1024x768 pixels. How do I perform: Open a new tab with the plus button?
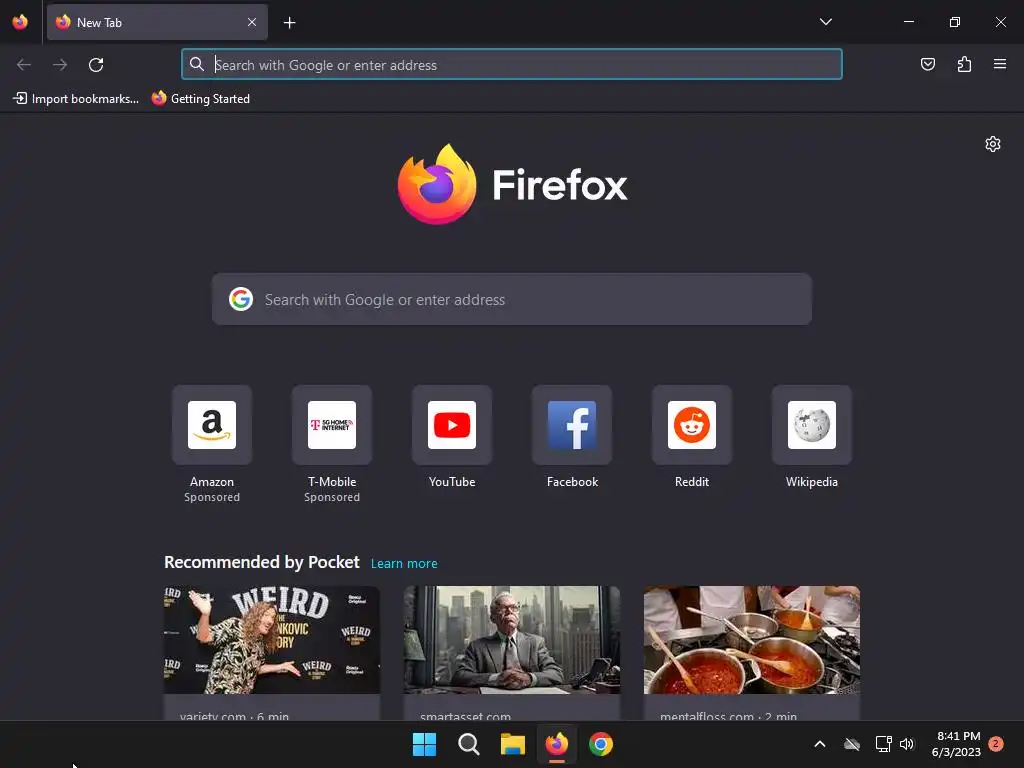[x=289, y=23]
